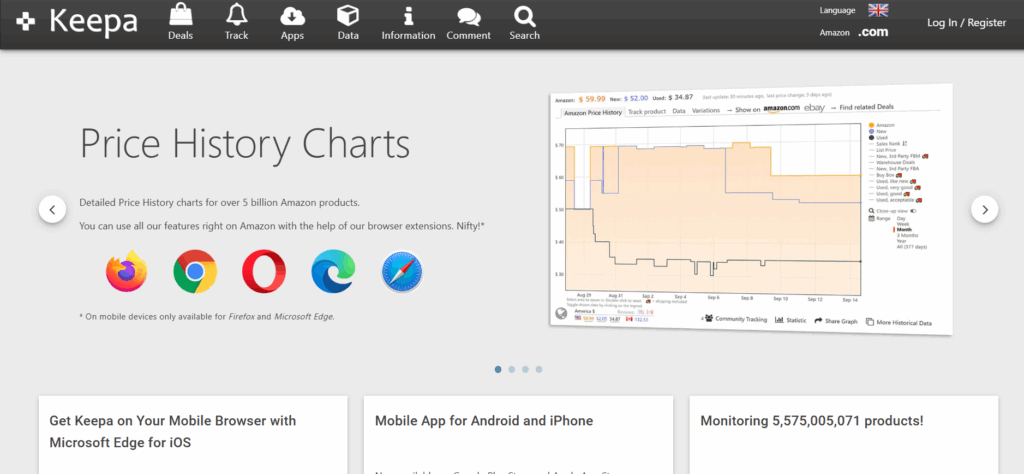
Task: Select the Amazon Price History tab in the chart
Action: pos(592,112)
